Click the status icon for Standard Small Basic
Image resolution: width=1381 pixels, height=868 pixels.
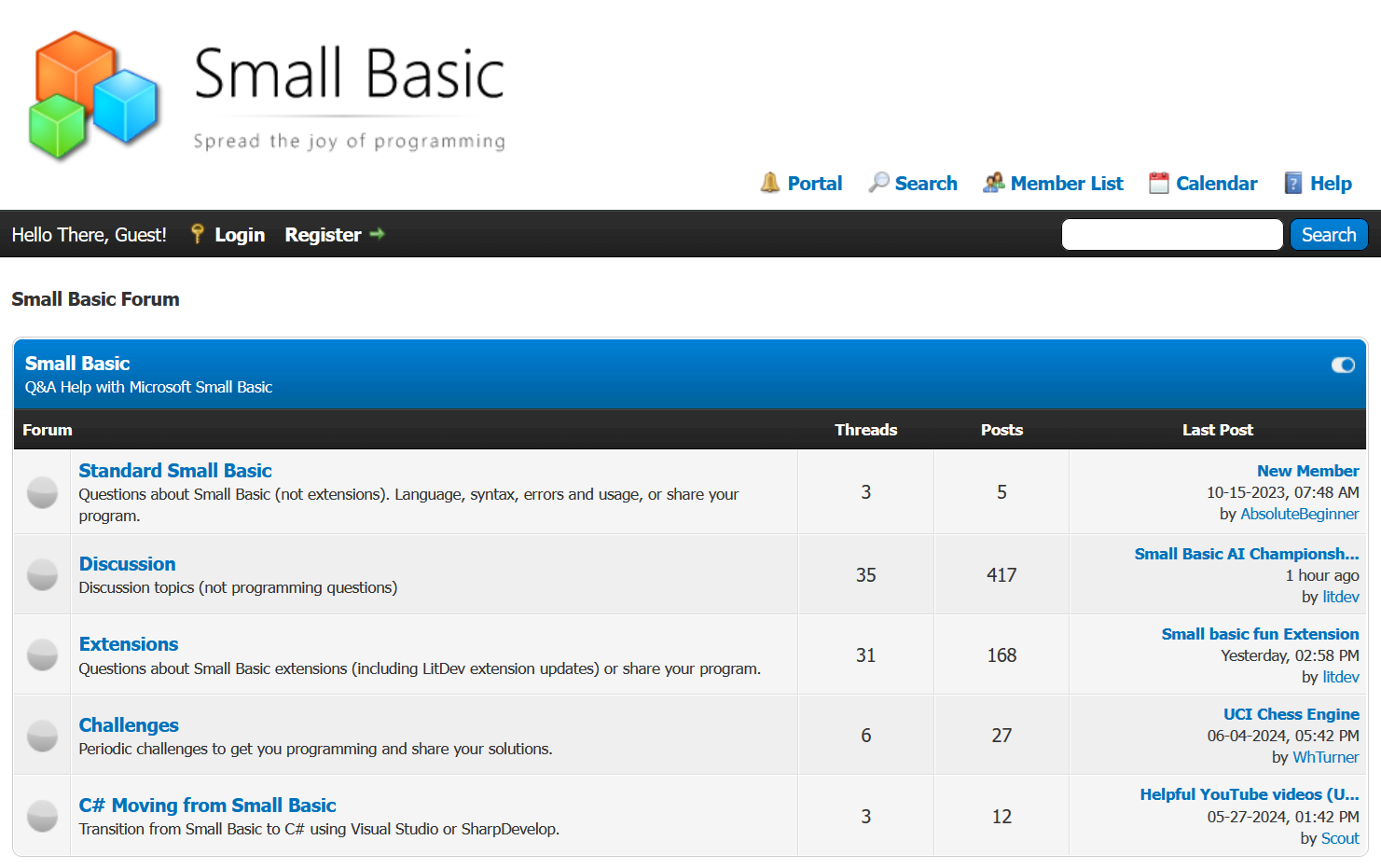click(42, 492)
